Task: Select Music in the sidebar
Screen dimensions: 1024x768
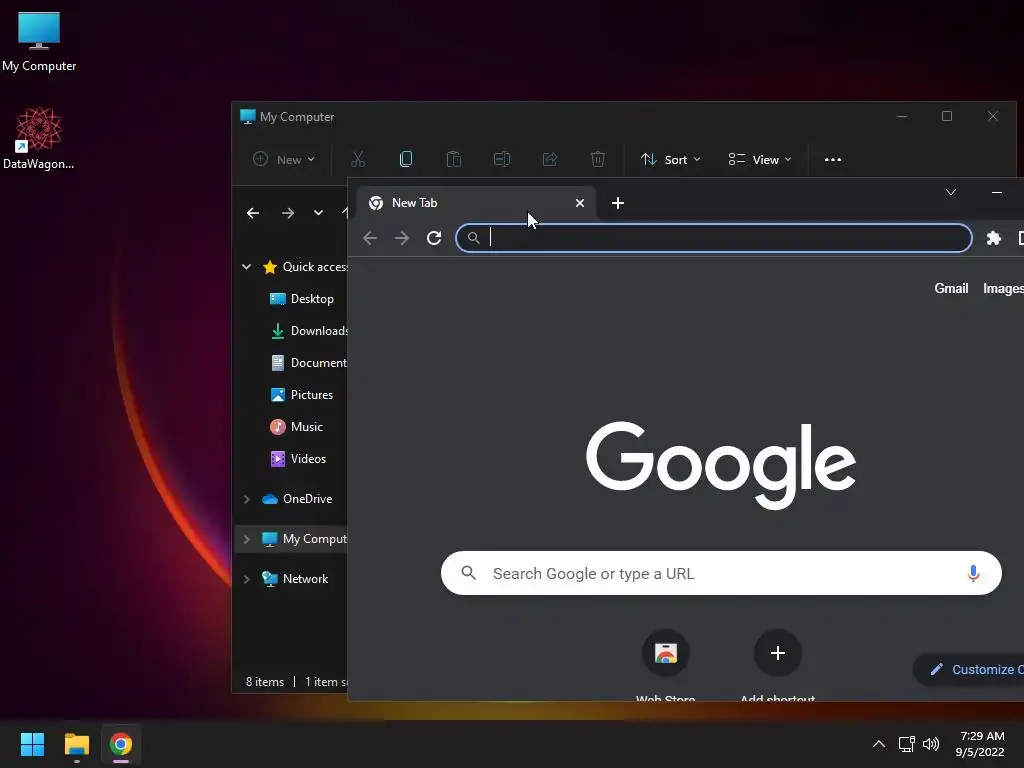Action: point(296,426)
